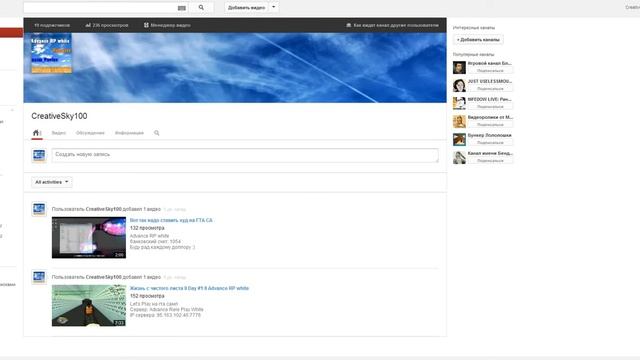Subscribe to 'Видеоролики от М...' channel
Viewport: 640px width, 360px height.
click(x=490, y=125)
